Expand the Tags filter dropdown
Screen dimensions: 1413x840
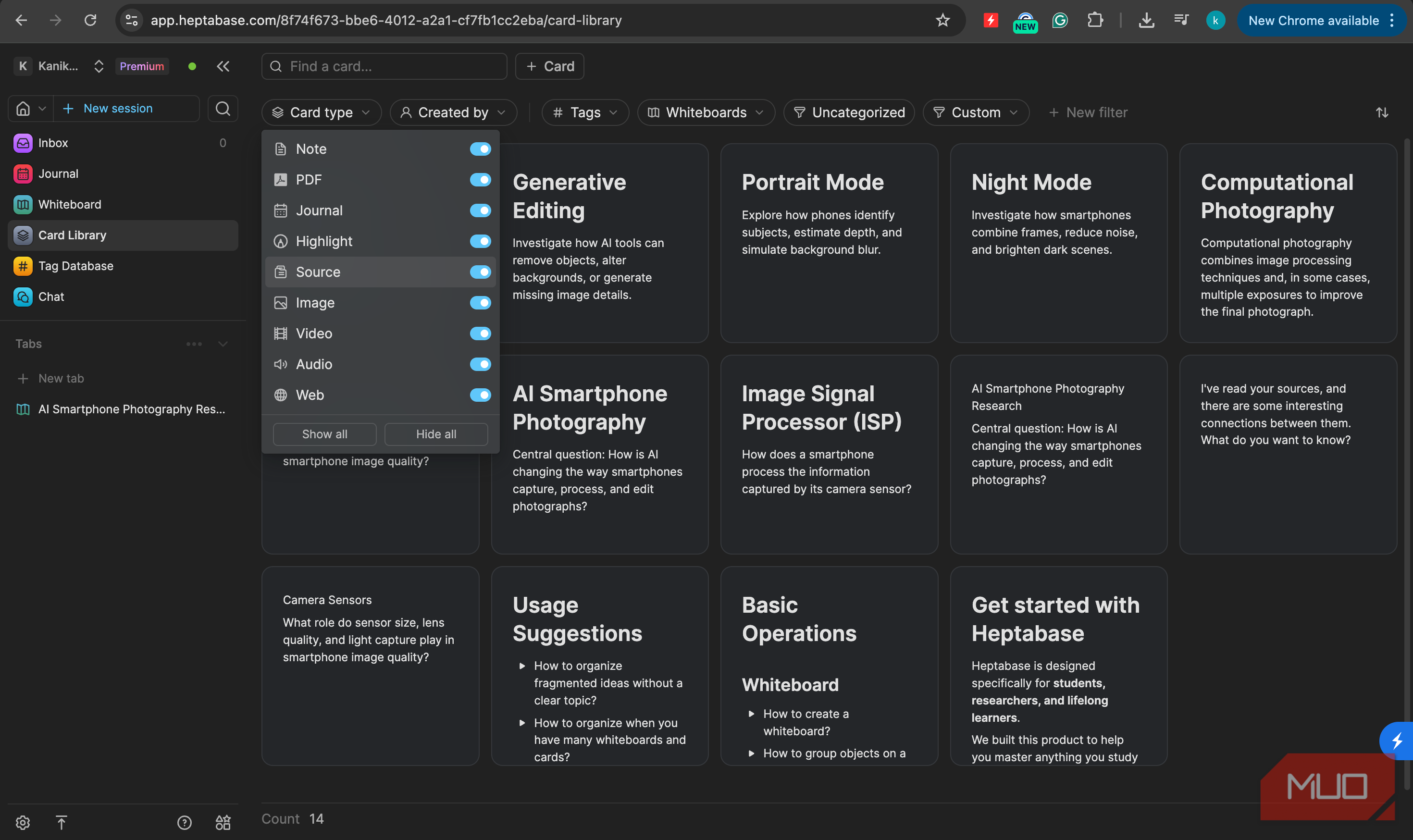point(585,112)
